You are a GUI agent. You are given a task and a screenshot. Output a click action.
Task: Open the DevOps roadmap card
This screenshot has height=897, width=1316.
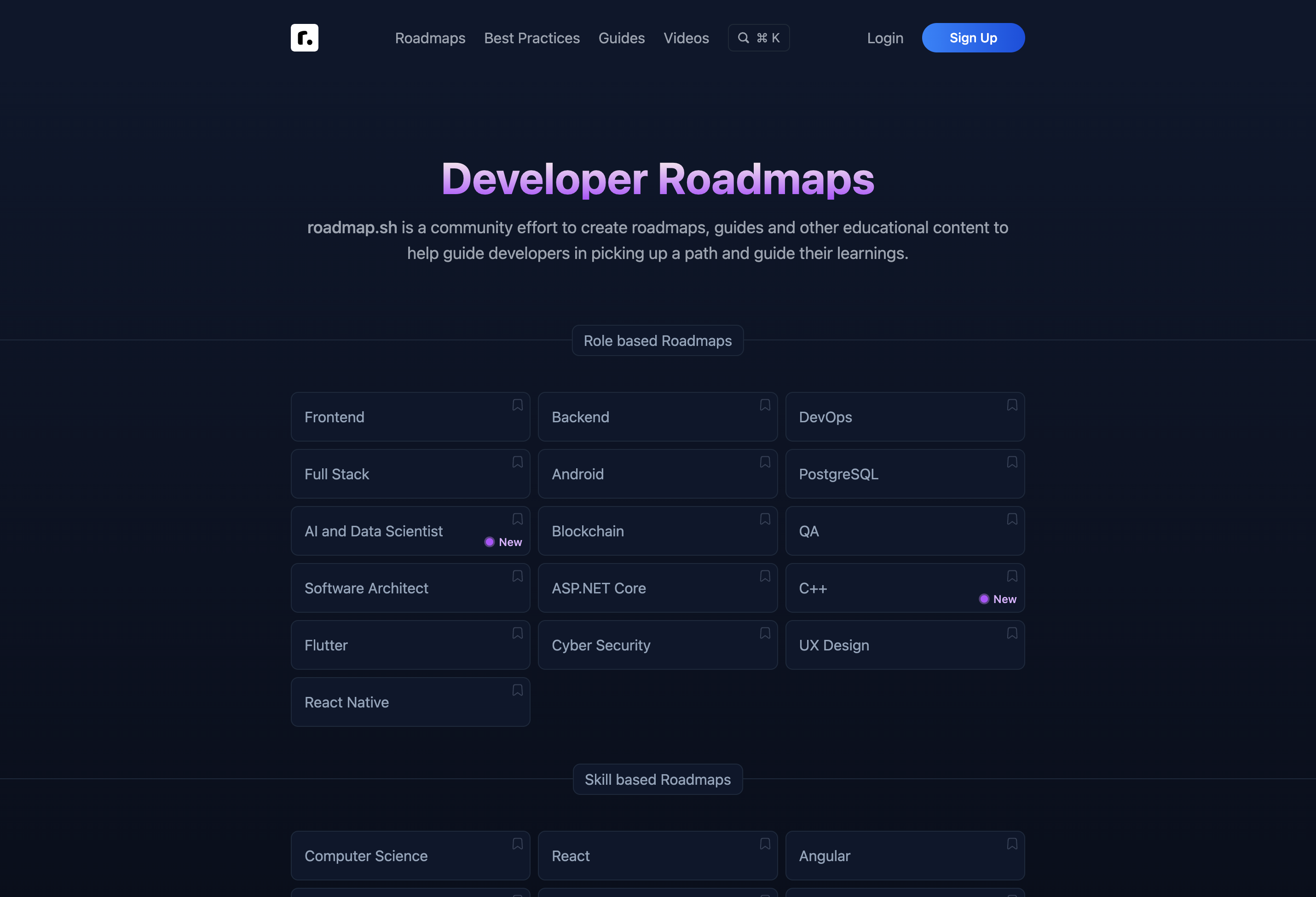tap(905, 417)
